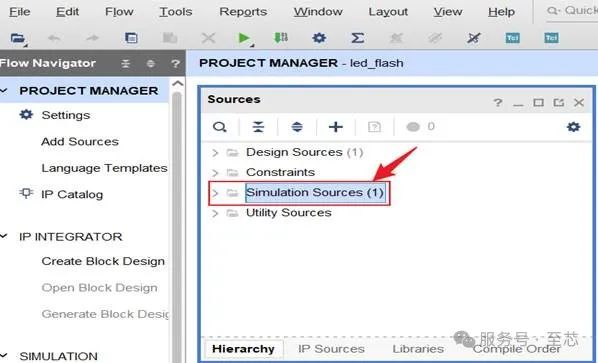Open the Sources panel gear settings
598x363 pixels.
tap(573, 127)
